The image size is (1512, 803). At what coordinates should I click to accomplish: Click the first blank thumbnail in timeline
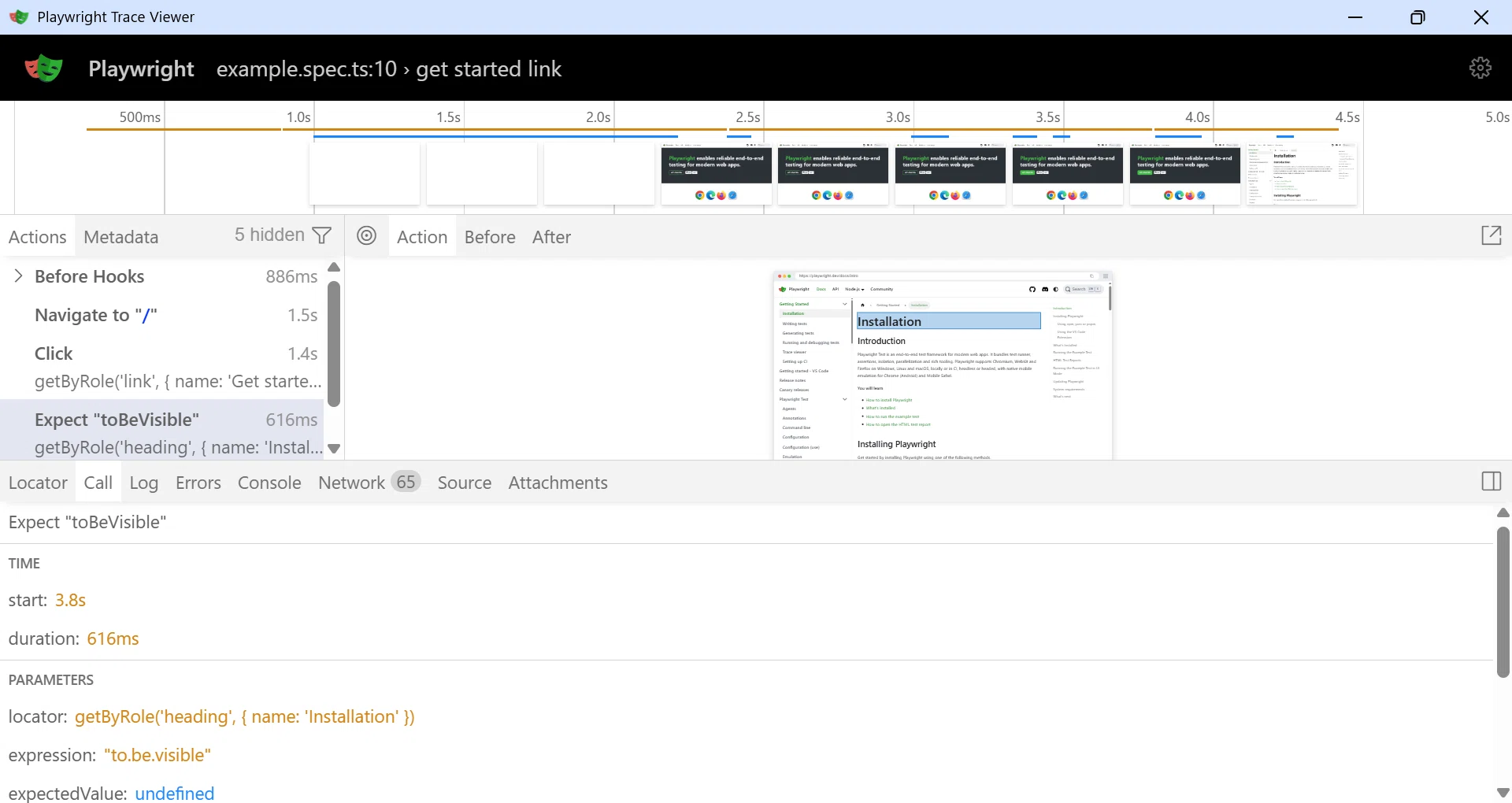(365, 174)
